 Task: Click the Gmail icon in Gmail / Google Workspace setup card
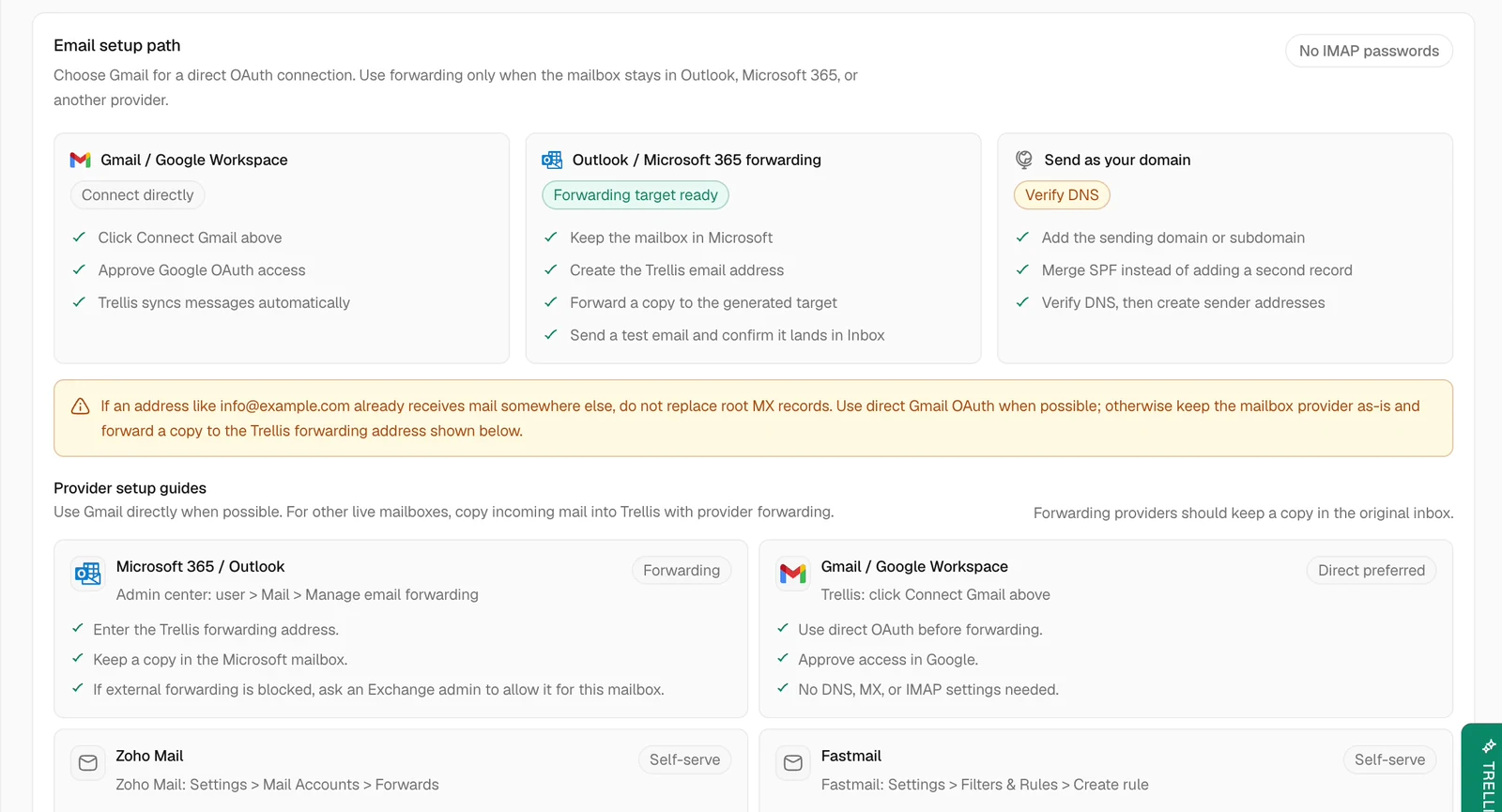click(81, 161)
